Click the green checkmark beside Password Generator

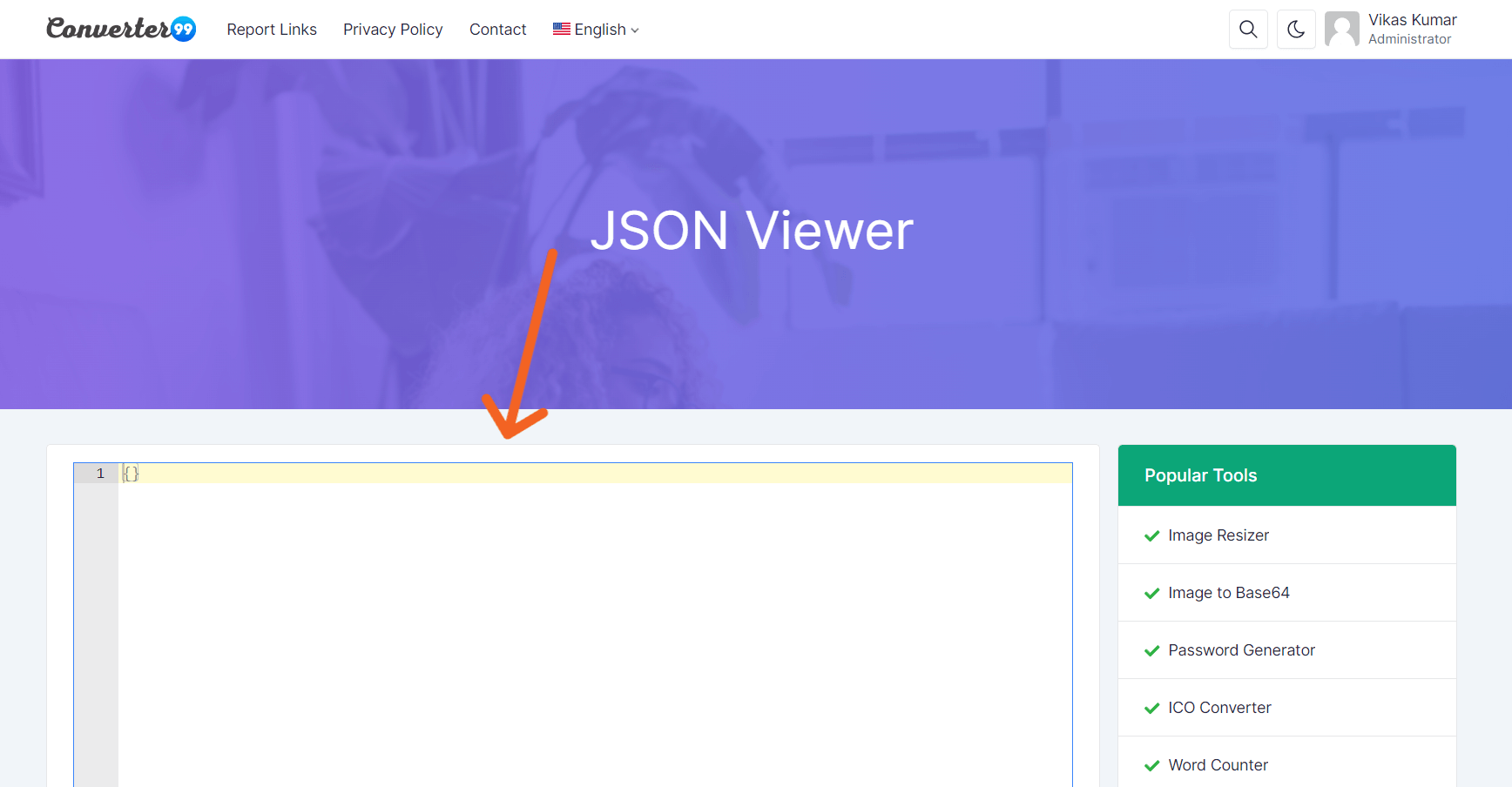(x=1151, y=650)
